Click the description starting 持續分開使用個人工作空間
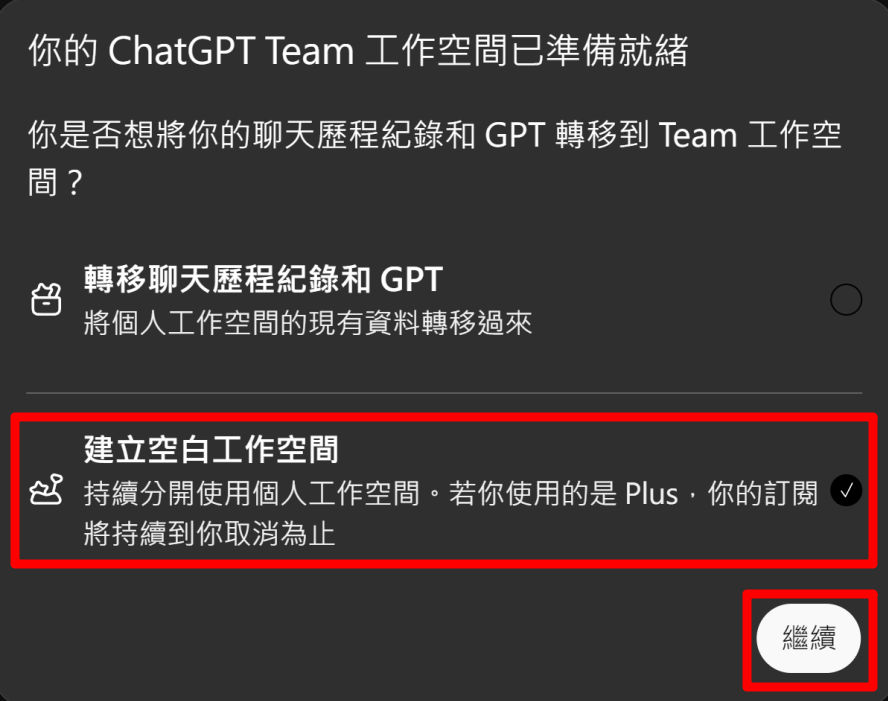The image size is (888, 701). pos(451,493)
